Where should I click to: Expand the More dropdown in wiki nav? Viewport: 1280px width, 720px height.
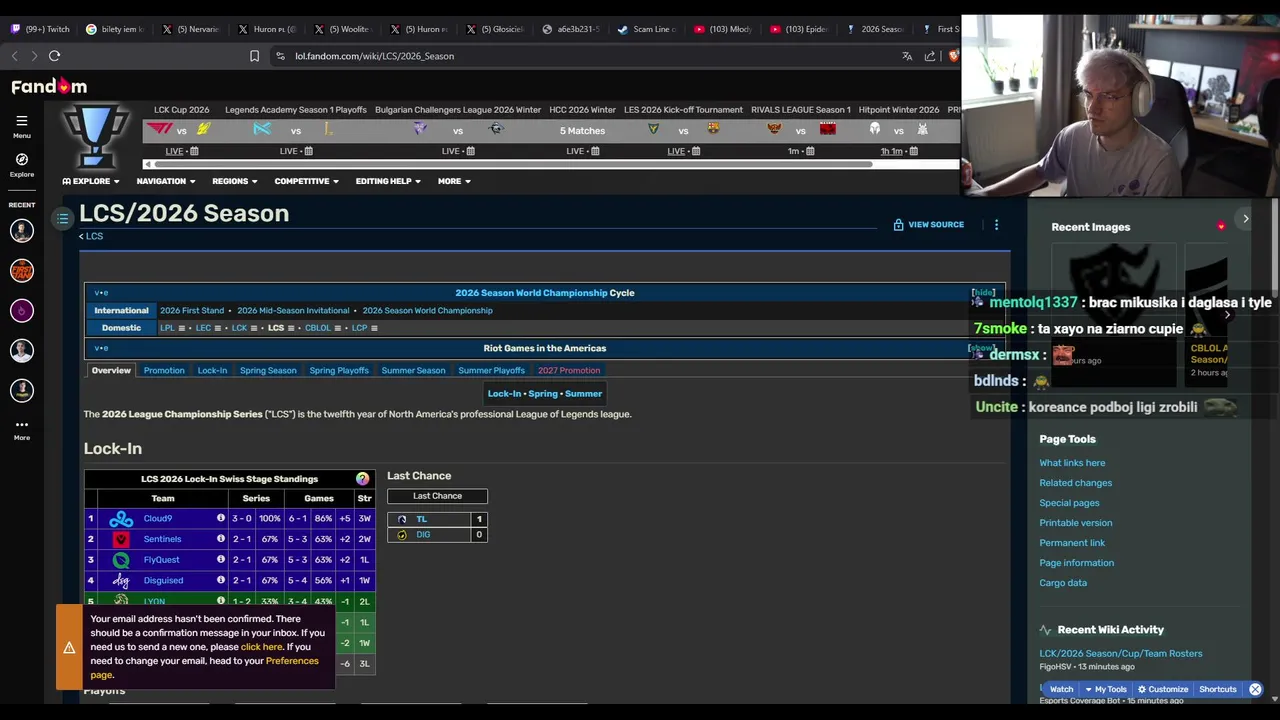coord(454,181)
